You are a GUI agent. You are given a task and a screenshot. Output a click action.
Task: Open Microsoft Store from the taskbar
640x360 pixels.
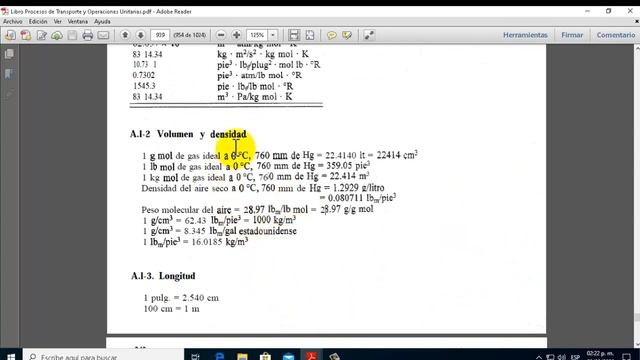click(x=265, y=357)
